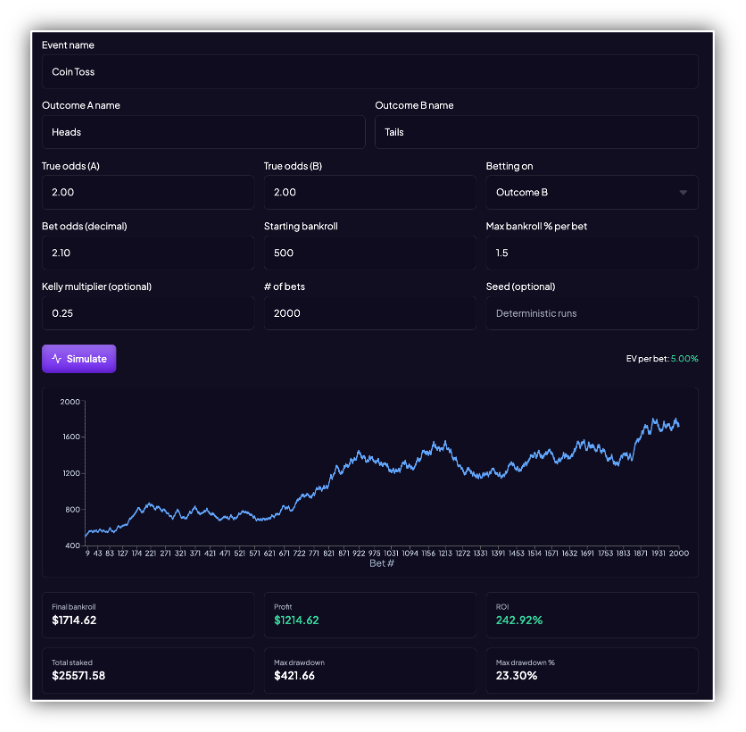Select the Starting bankroll input
Screen dimensions: 746x732
369,253
